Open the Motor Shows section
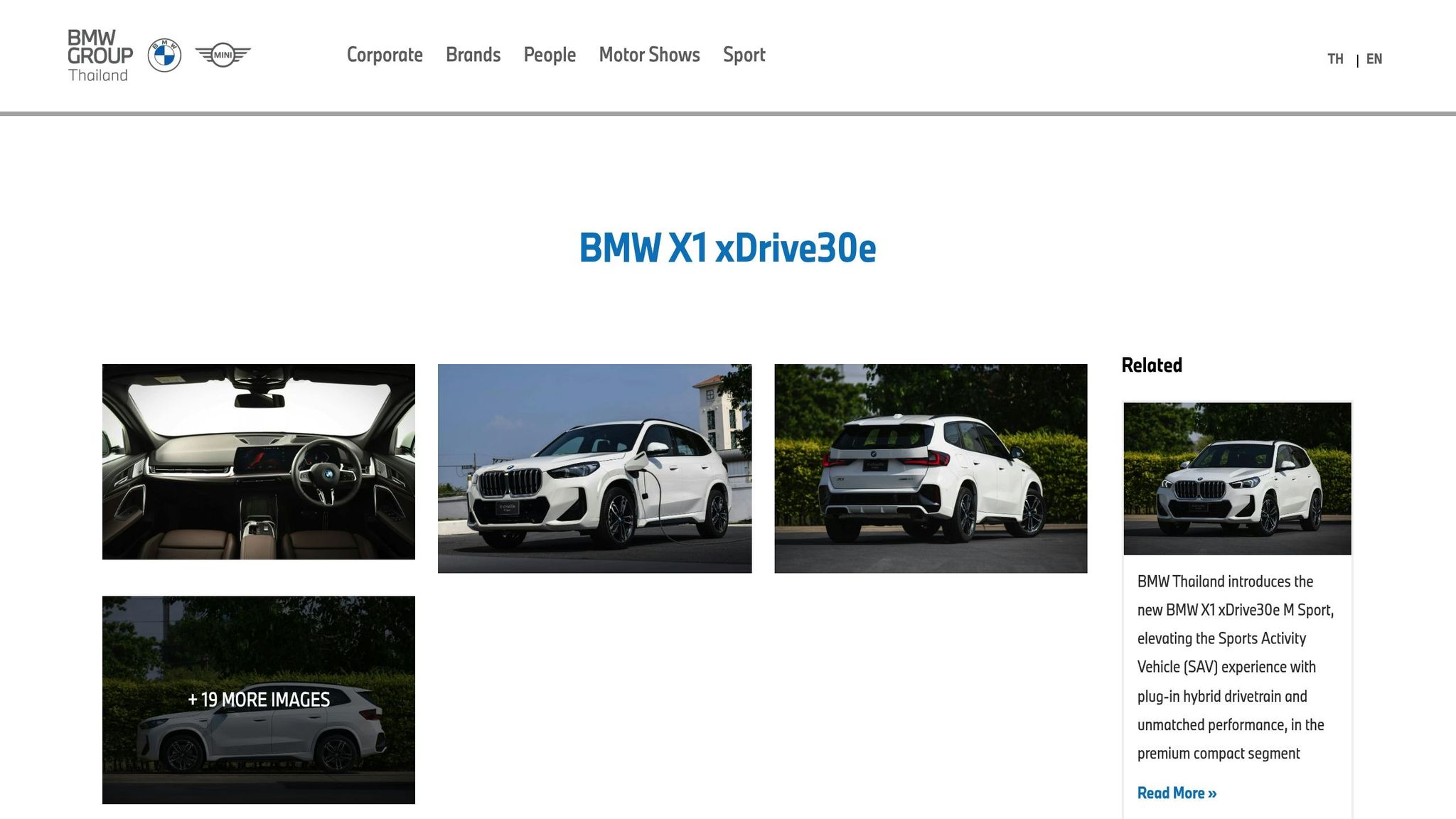The height and width of the screenshot is (819, 1456). [x=649, y=55]
